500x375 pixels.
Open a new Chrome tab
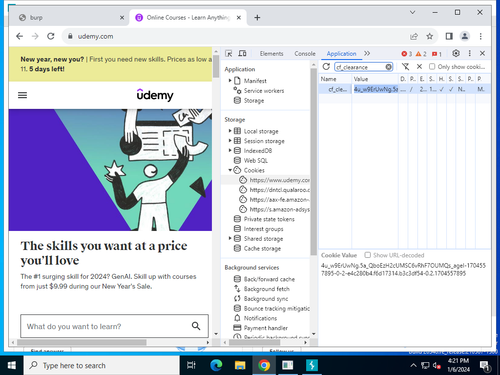click(x=257, y=18)
